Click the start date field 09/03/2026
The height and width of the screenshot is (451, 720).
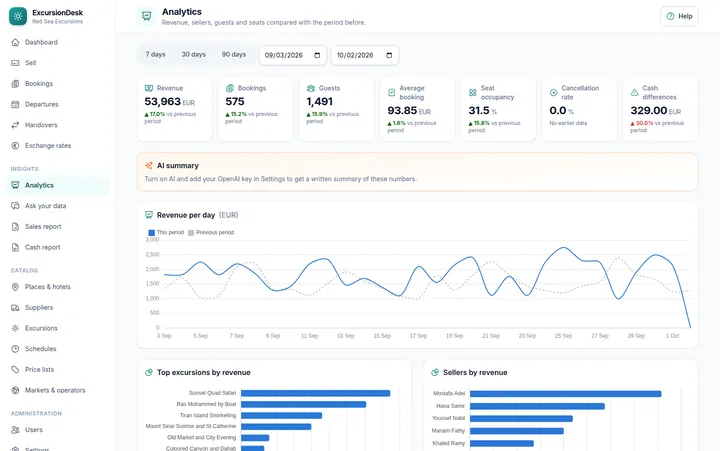tap(292, 55)
